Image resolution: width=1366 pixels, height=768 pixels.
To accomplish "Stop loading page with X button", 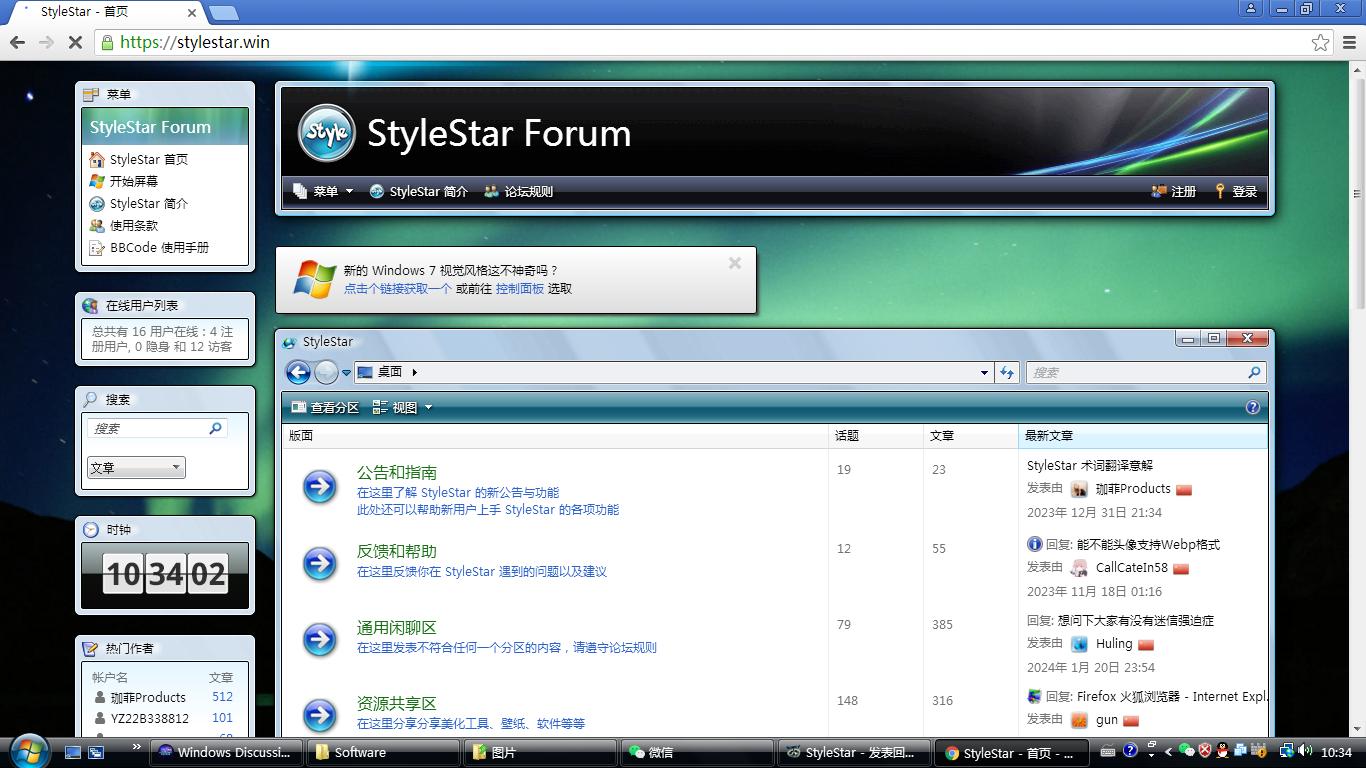I will point(76,42).
